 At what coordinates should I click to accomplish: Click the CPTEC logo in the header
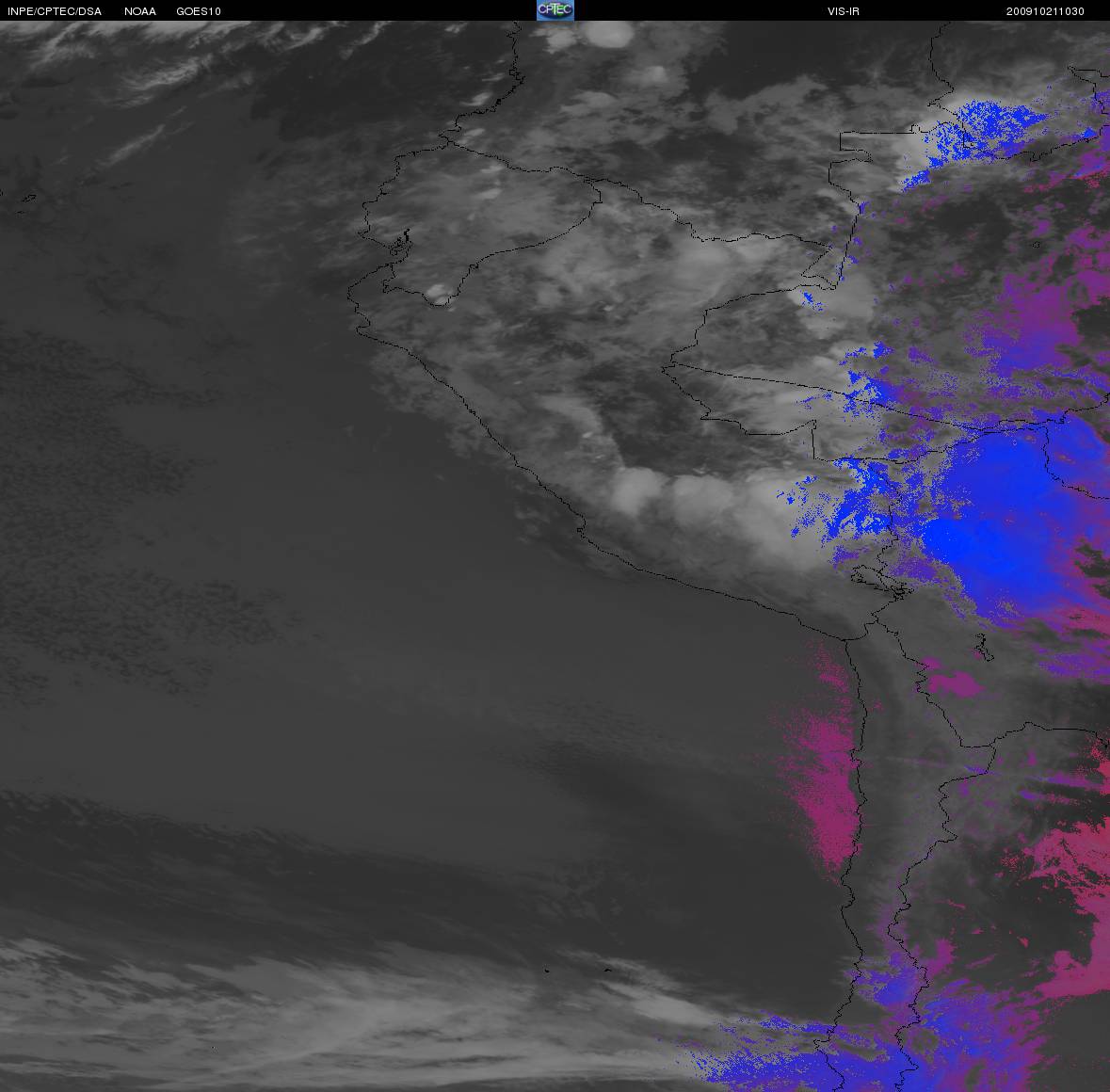(555, 10)
